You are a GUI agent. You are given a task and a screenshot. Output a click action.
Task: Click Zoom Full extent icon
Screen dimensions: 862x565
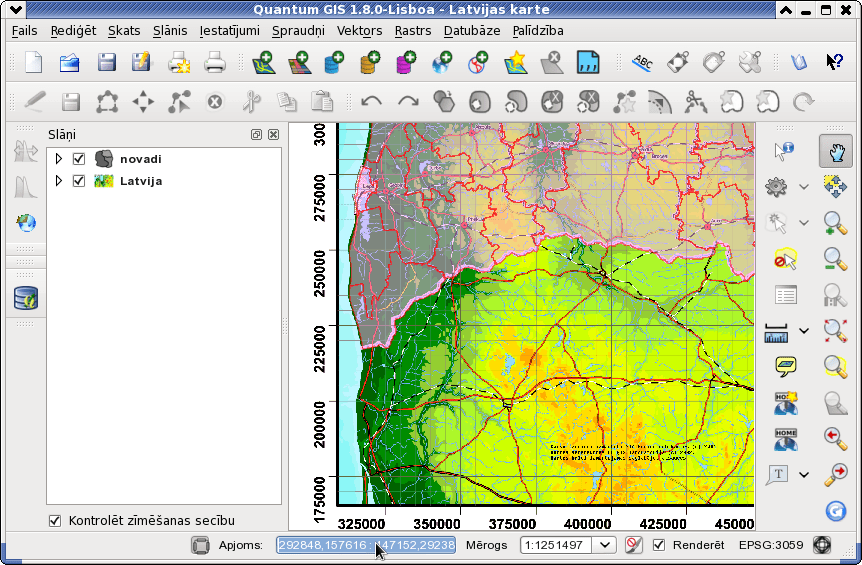coord(835,330)
